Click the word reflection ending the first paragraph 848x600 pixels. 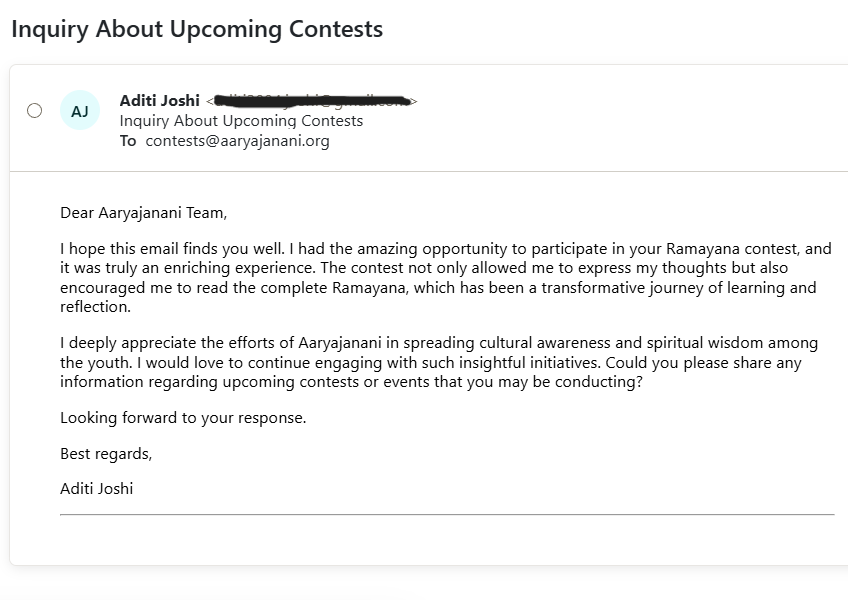[x=95, y=307]
